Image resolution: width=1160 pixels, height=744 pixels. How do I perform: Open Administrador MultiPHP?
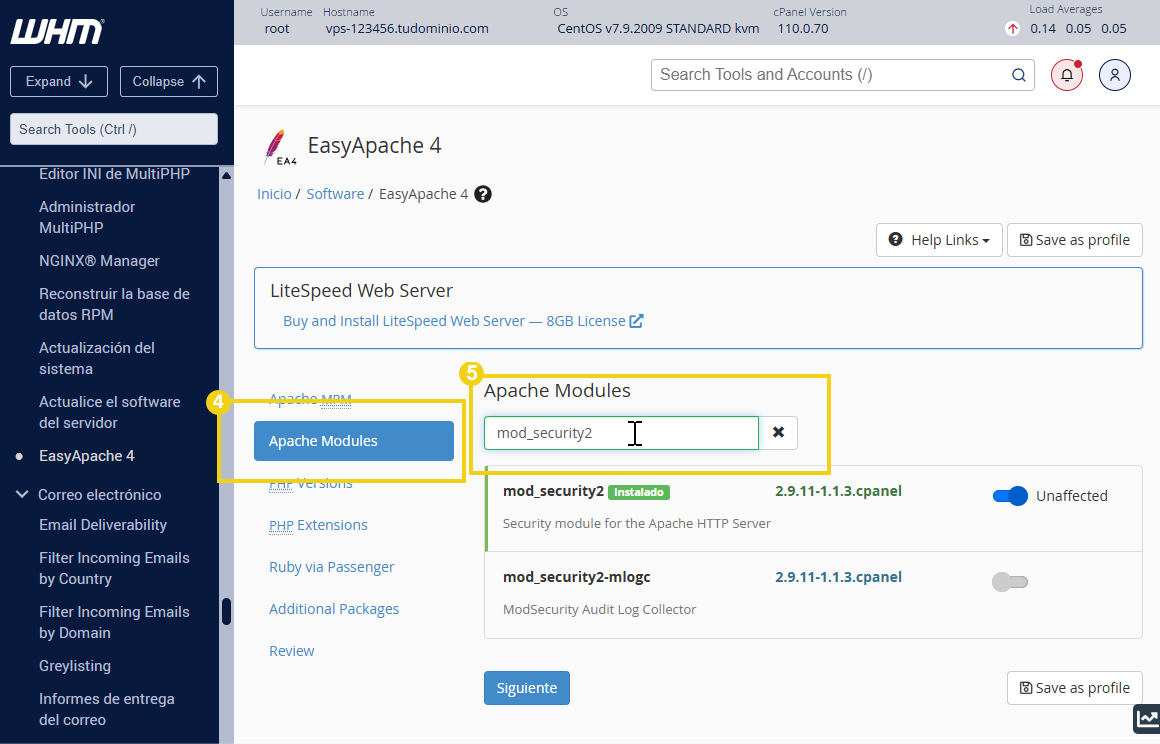[87, 217]
